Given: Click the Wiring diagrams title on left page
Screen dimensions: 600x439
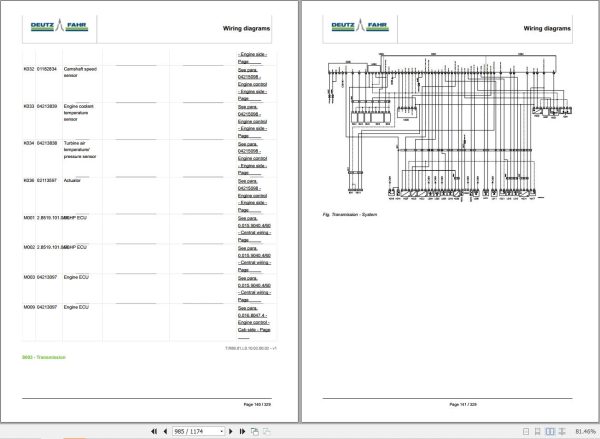Looking at the screenshot, I should pos(246,28).
